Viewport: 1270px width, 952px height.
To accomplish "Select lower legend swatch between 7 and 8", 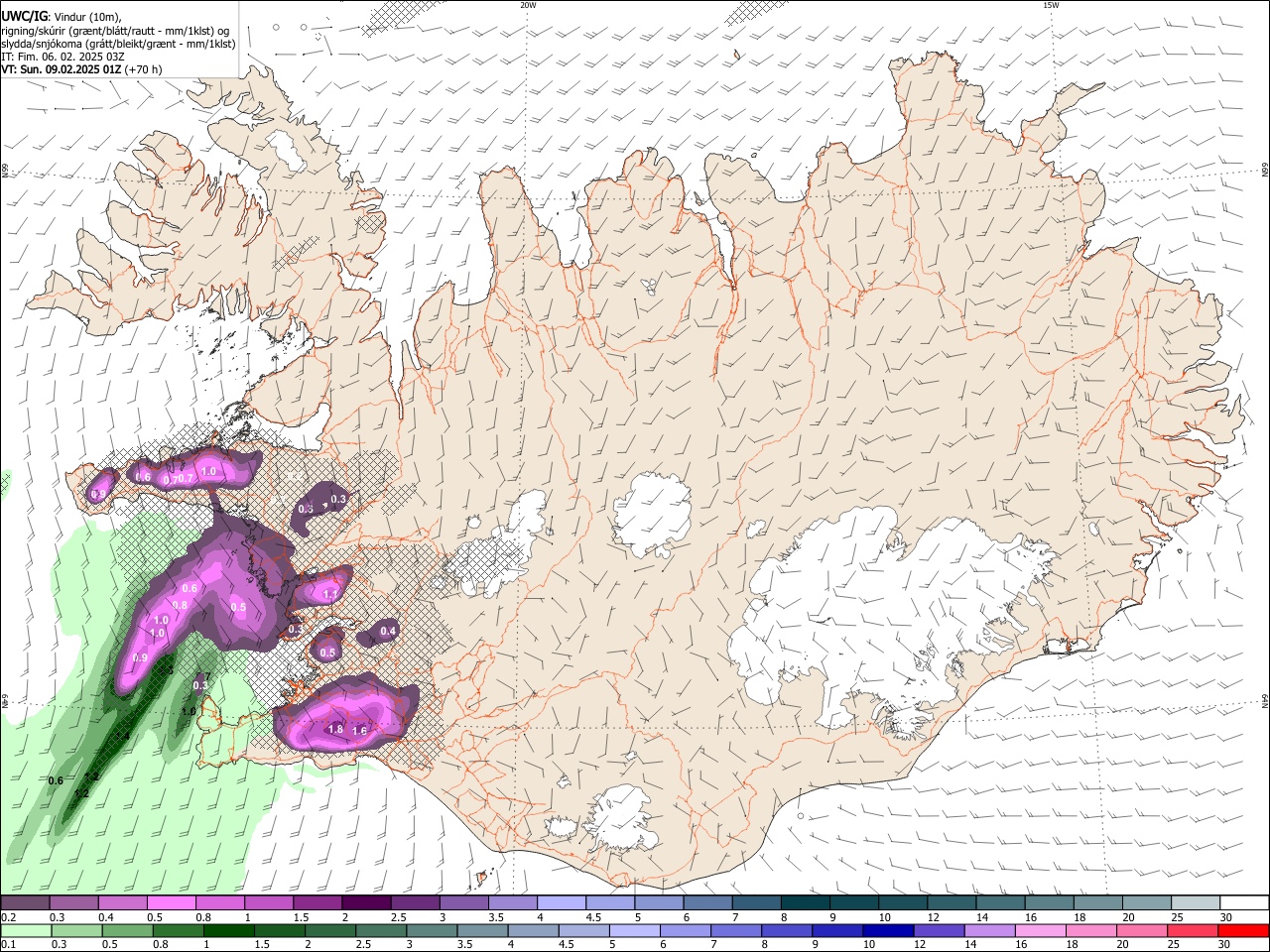I will [735, 931].
